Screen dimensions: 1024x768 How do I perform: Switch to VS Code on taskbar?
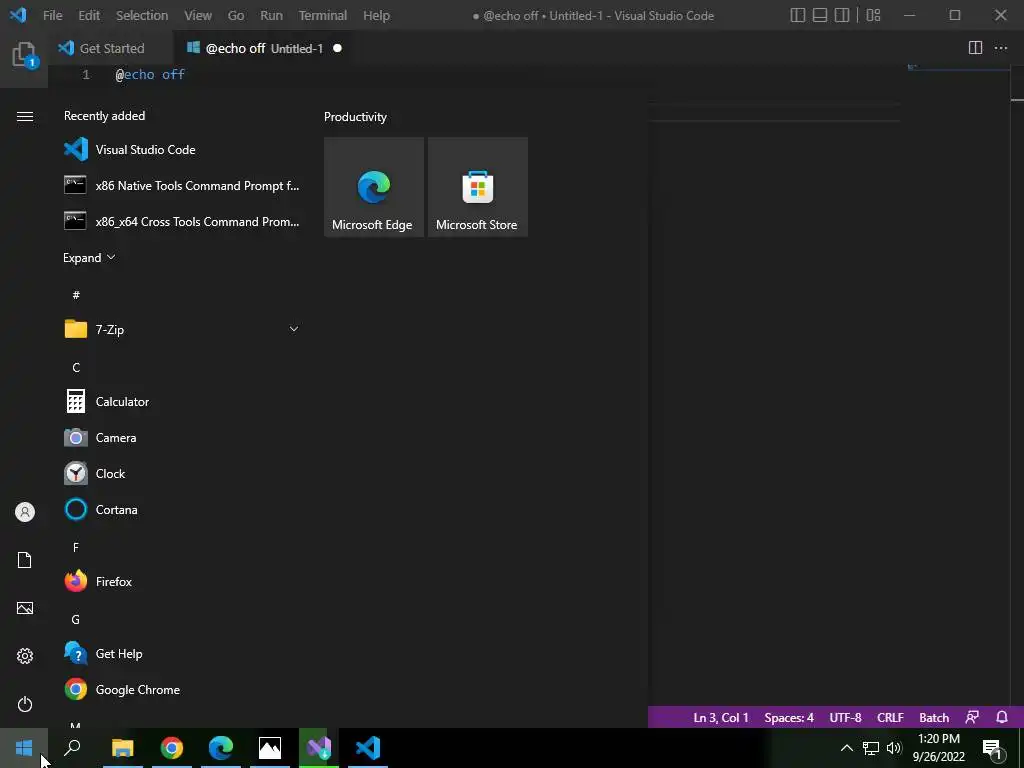click(x=368, y=748)
